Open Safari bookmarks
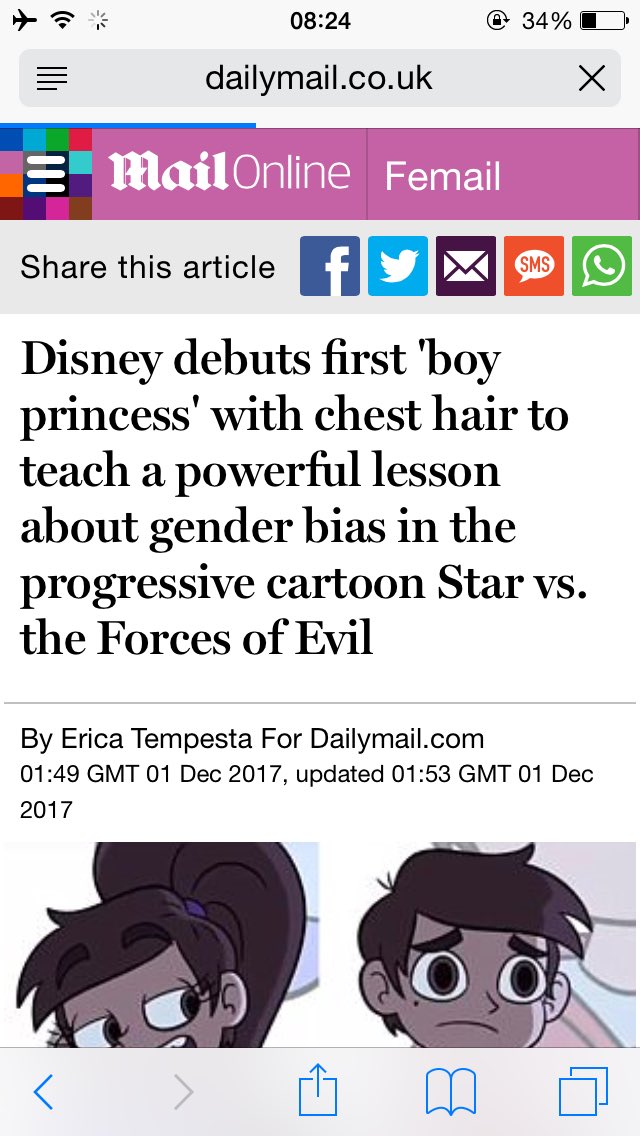Image resolution: width=640 pixels, height=1136 pixels. click(x=450, y=1092)
